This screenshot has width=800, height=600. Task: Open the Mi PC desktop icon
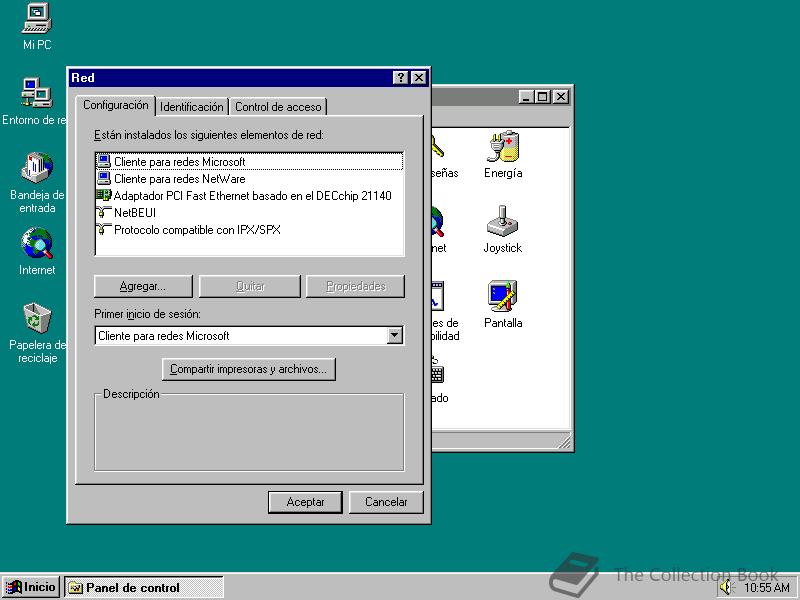[x=37, y=27]
